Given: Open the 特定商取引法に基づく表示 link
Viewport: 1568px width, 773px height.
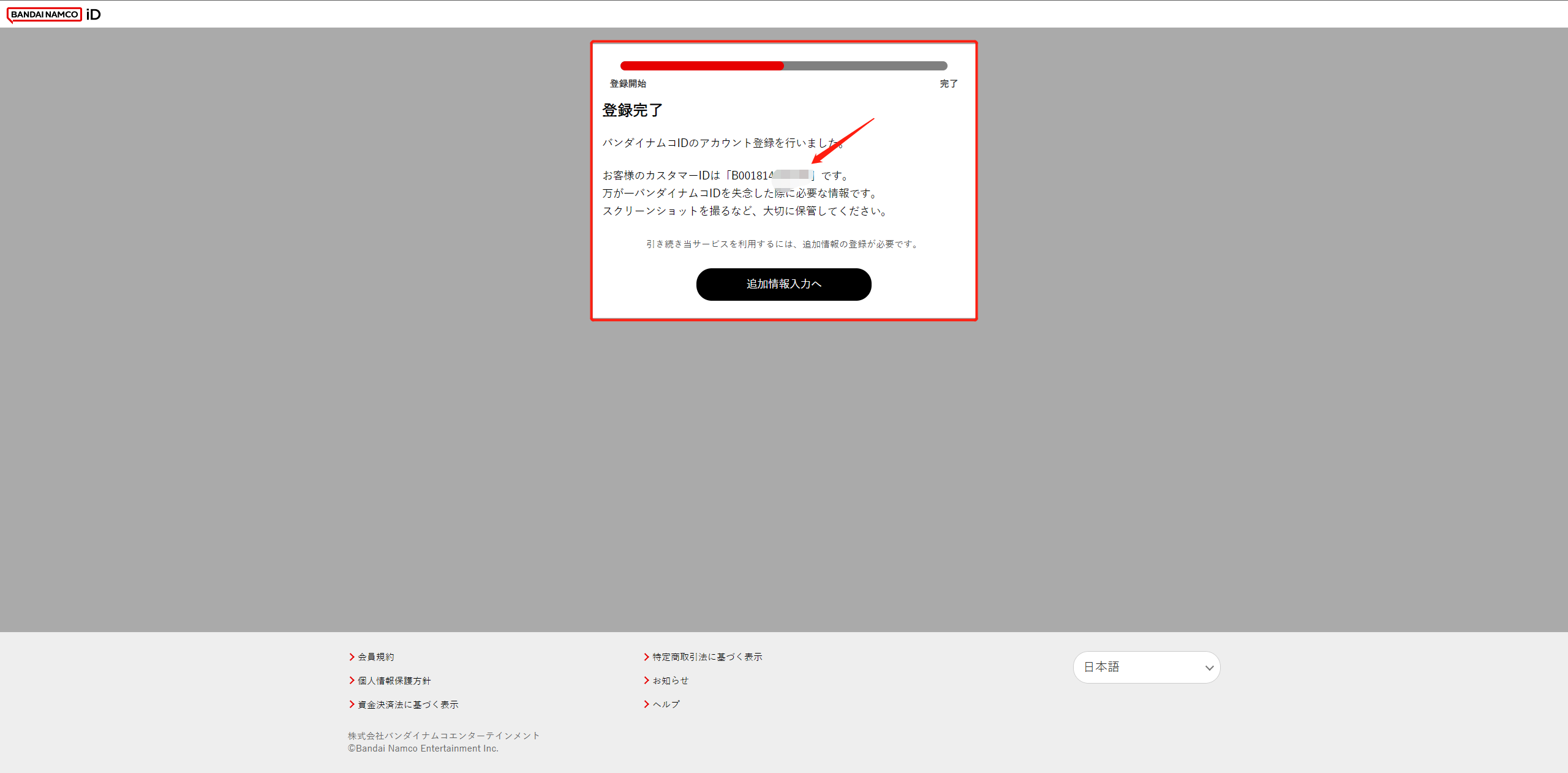Looking at the screenshot, I should tap(707, 657).
